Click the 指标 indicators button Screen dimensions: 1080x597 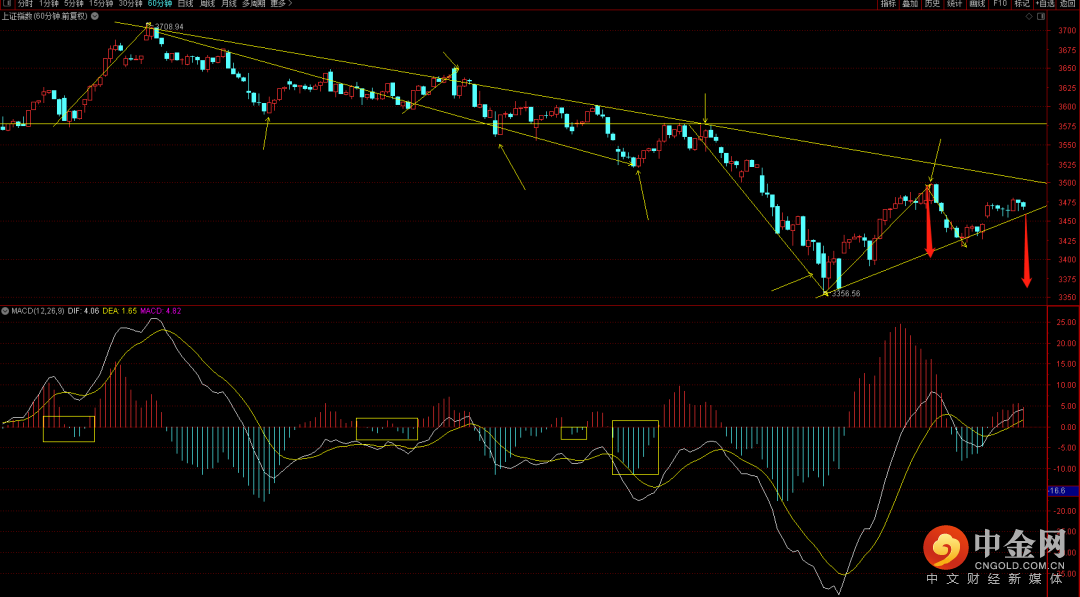(888, 4)
